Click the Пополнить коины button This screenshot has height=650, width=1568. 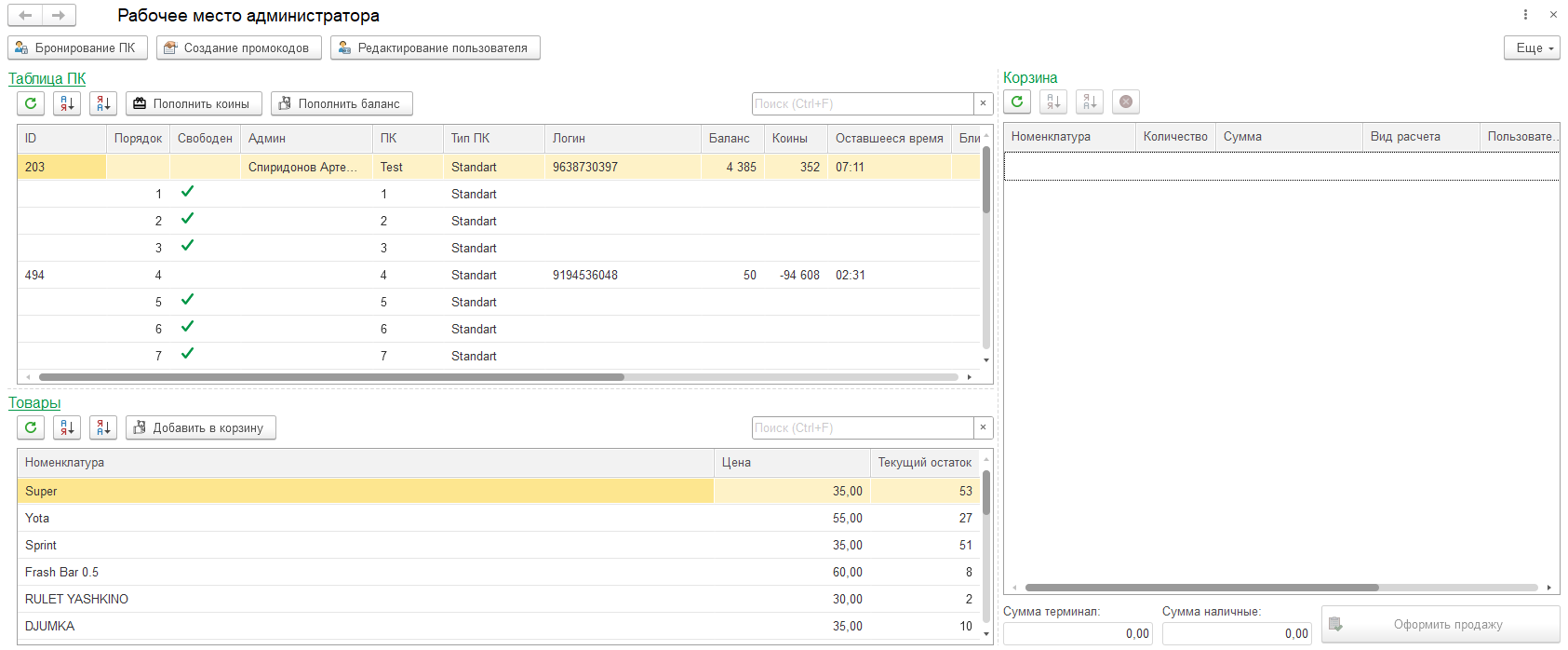point(194,103)
